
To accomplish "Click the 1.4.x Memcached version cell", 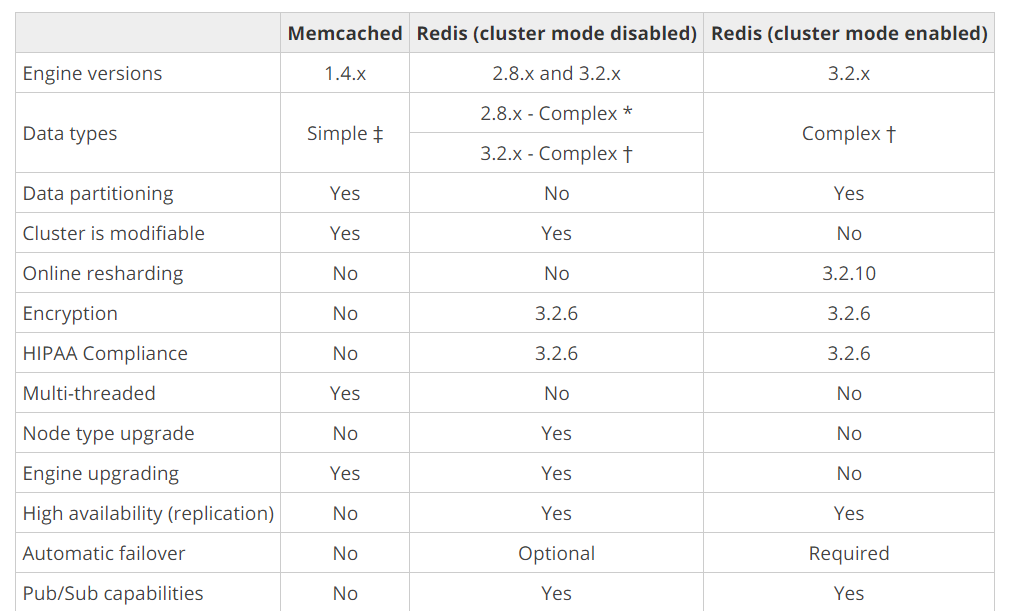I will (345, 74).
